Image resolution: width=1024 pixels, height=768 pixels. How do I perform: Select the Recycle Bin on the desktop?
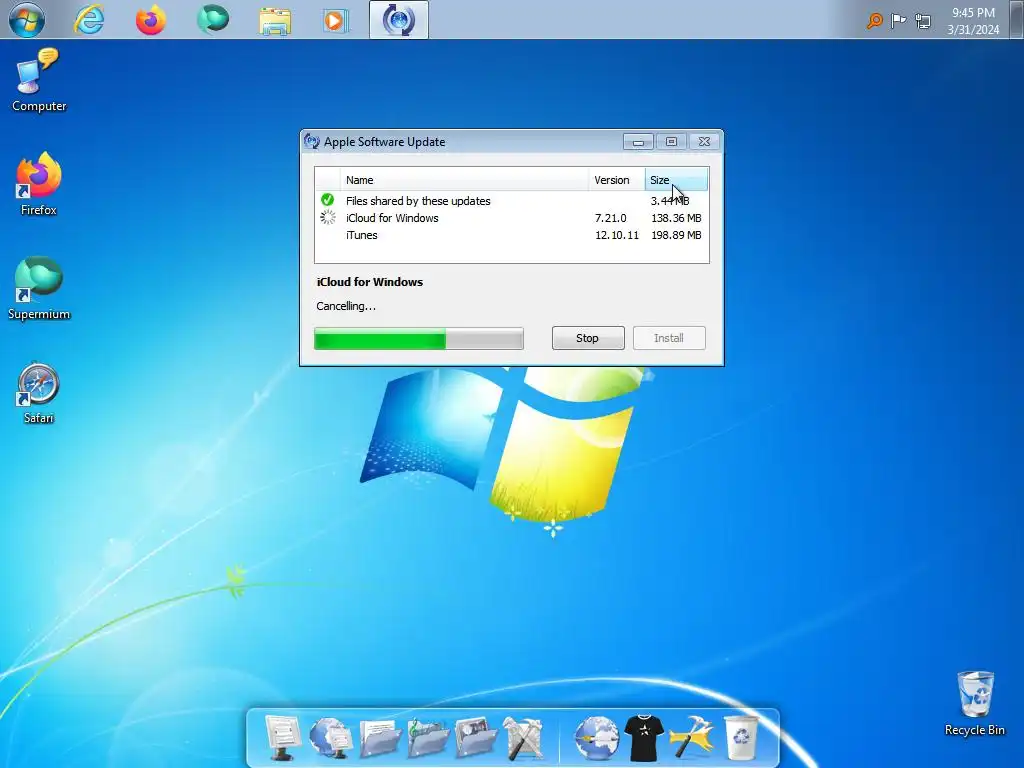[974, 703]
